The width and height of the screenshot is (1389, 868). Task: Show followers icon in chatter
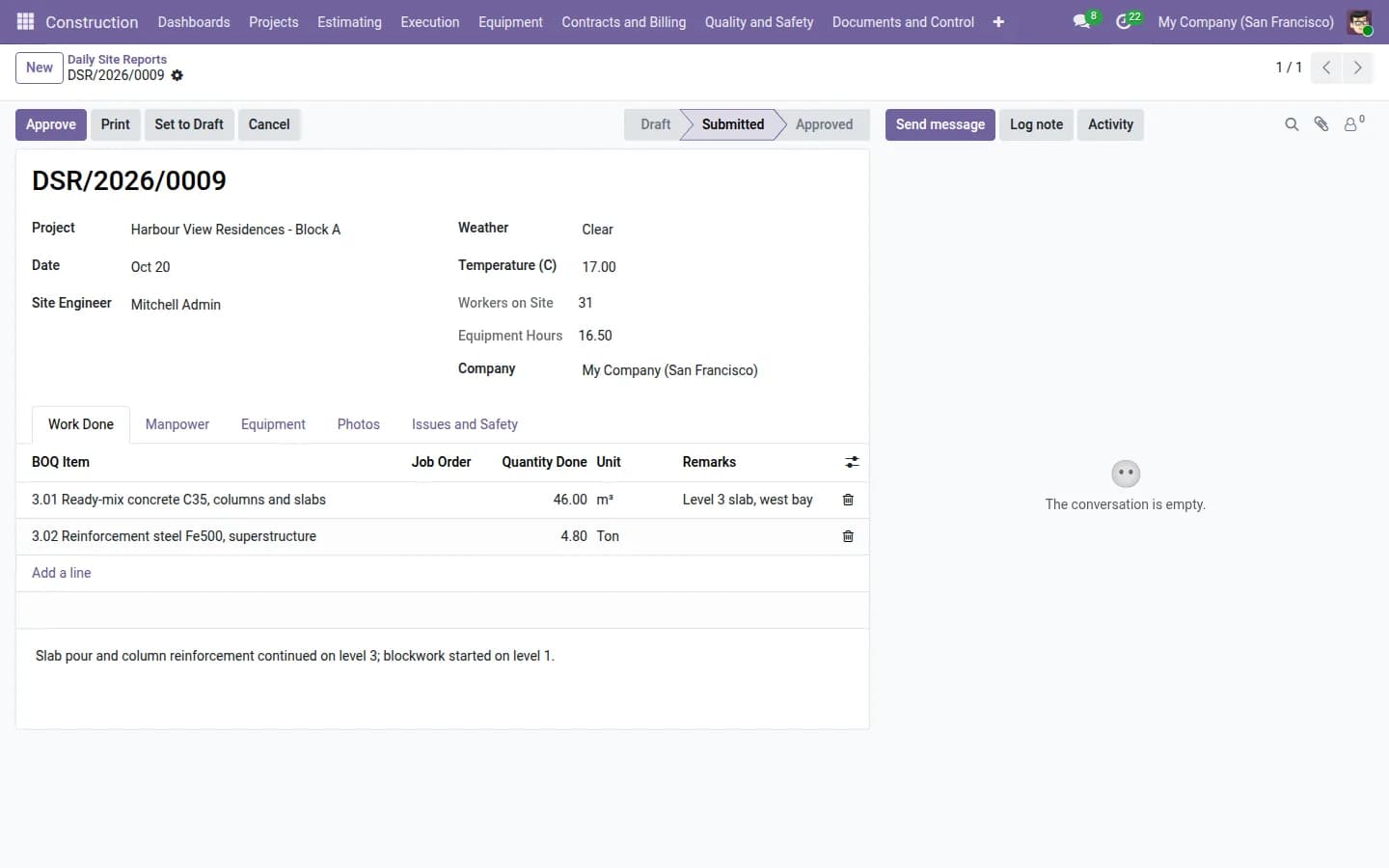[x=1353, y=124]
